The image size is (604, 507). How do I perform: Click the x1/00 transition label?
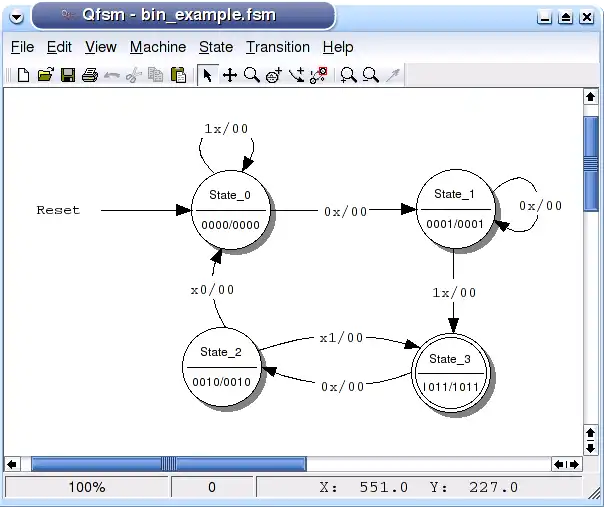(341, 338)
